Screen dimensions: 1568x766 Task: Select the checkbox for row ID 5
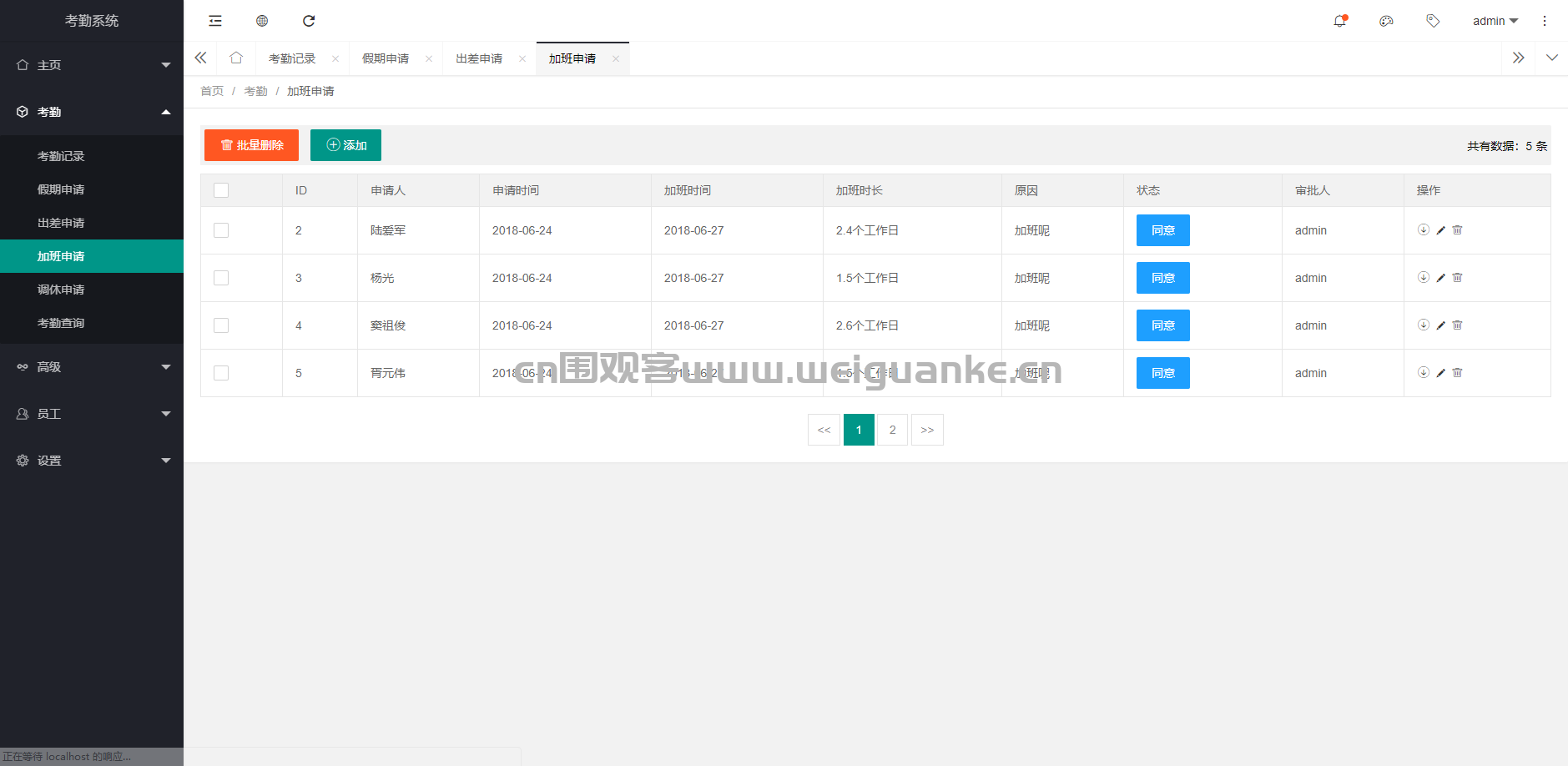[221, 373]
